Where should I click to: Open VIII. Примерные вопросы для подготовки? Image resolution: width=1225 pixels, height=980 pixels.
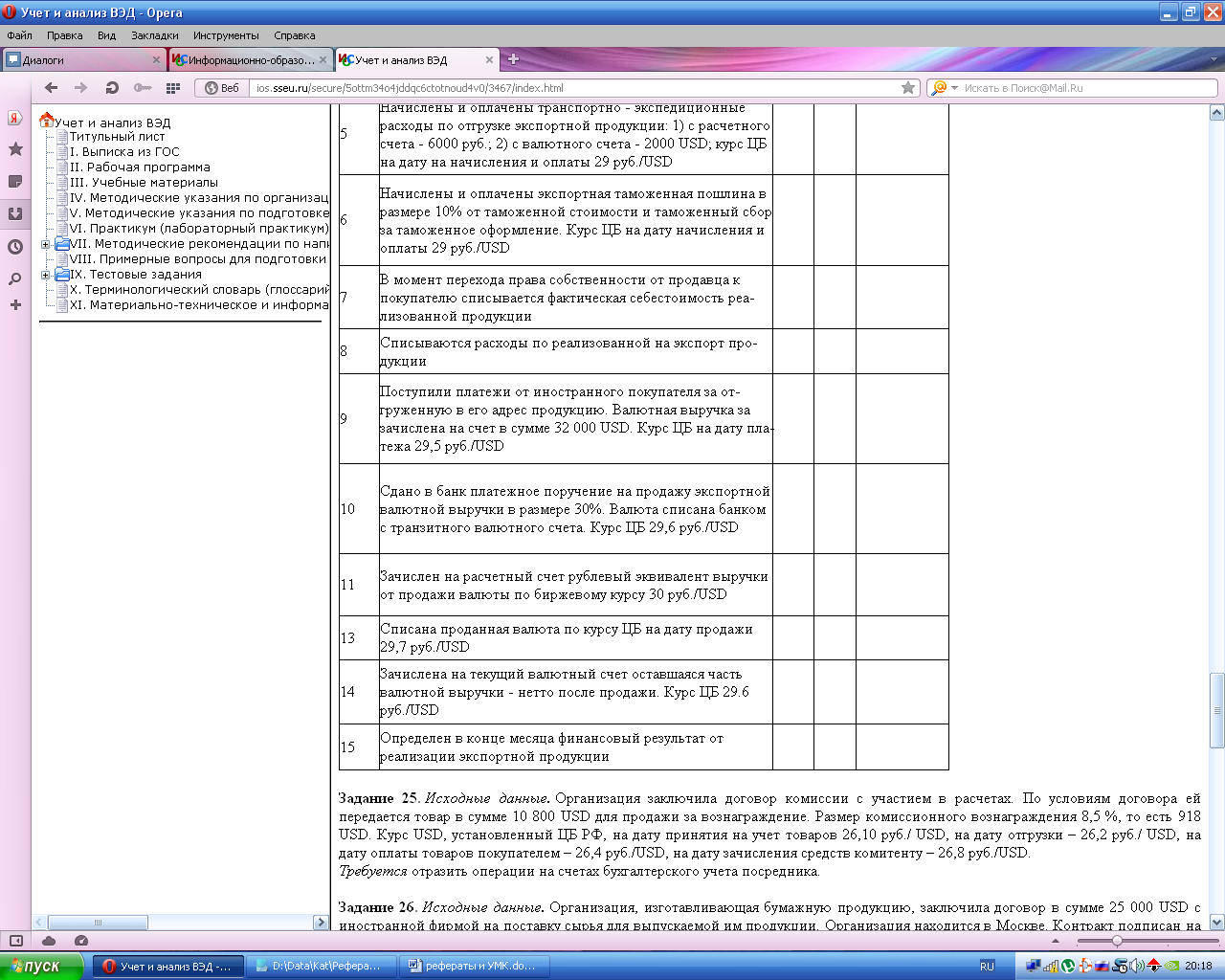pyautogui.click(x=198, y=259)
